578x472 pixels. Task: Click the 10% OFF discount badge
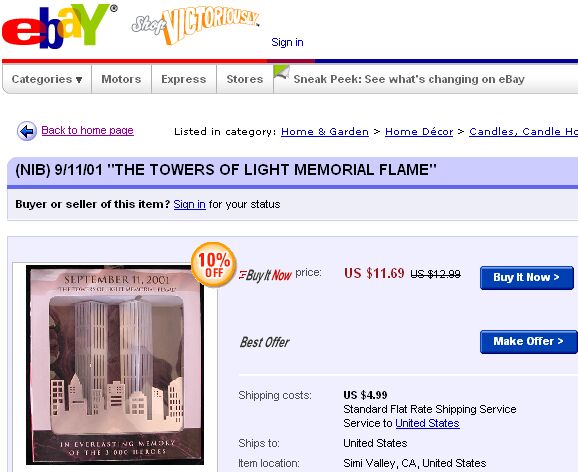214,264
